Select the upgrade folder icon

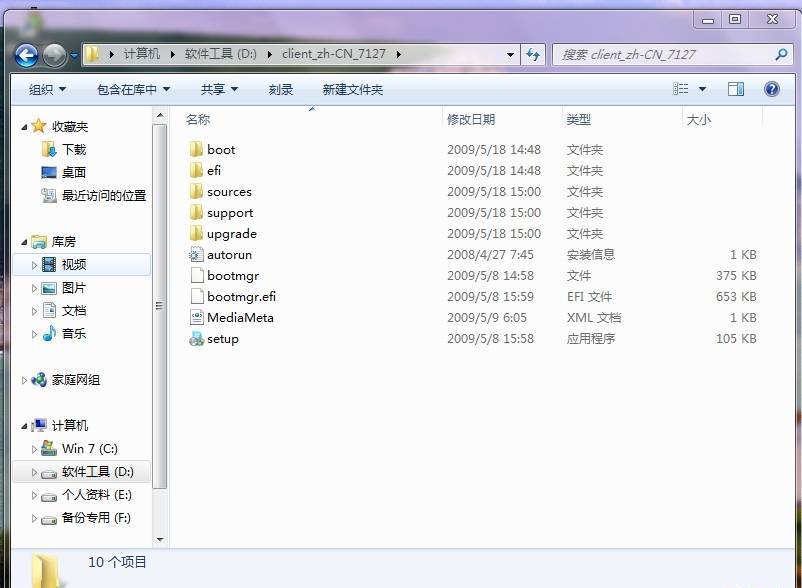pyautogui.click(x=196, y=234)
